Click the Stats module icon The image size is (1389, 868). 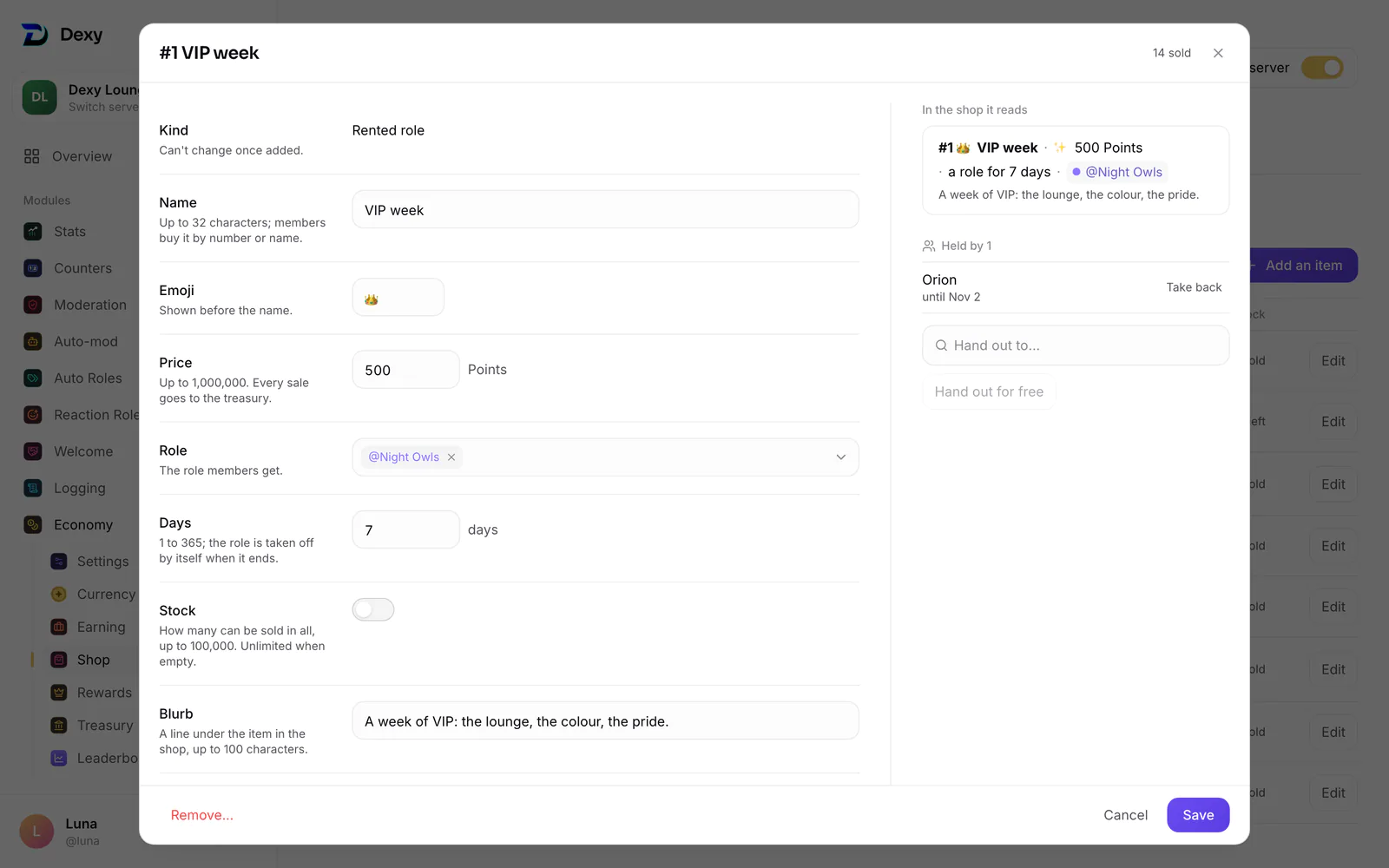tap(33, 232)
